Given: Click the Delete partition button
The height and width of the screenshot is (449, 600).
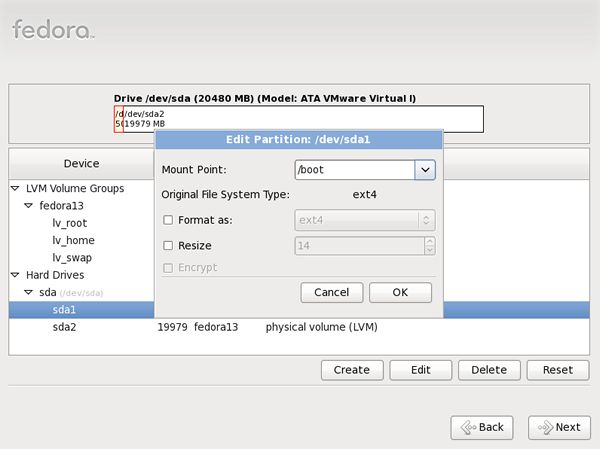Looking at the screenshot, I should pos(489,370).
